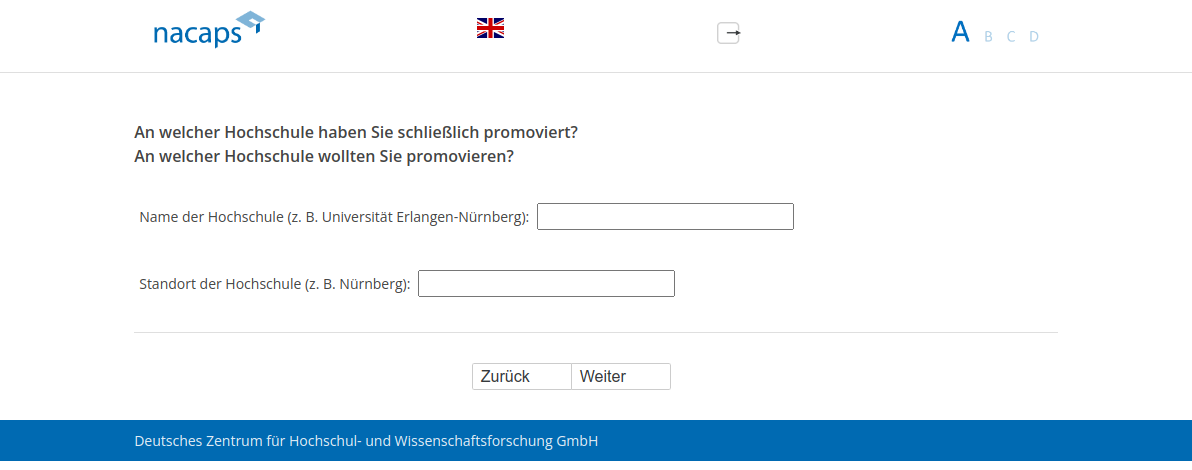The width and height of the screenshot is (1192, 470).
Task: Select the B view option
Action: click(x=988, y=37)
